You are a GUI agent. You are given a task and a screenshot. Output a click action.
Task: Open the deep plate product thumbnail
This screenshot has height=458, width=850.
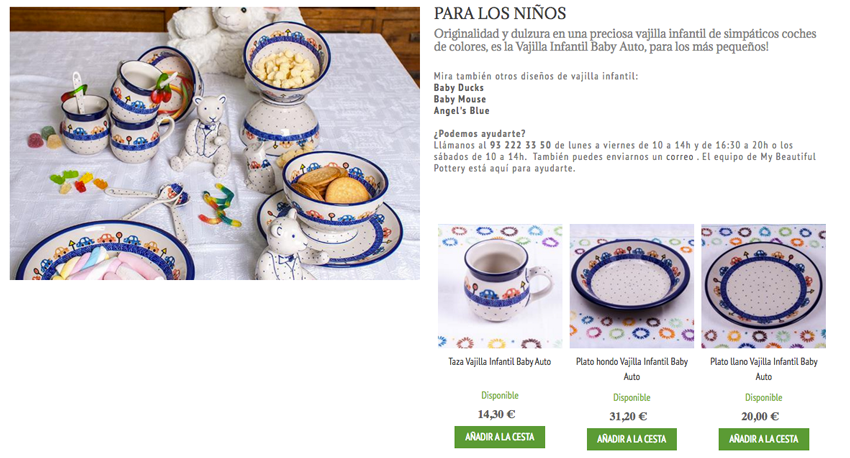point(632,286)
